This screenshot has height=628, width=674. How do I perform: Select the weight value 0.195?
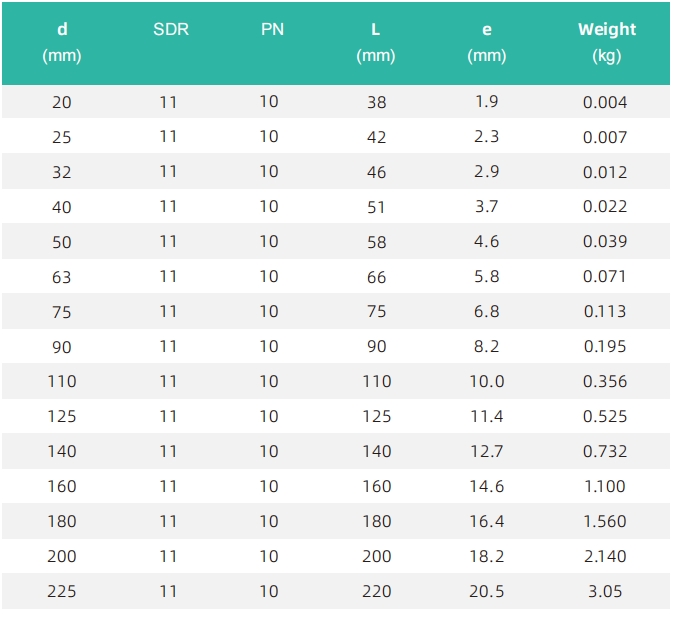tap(605, 346)
